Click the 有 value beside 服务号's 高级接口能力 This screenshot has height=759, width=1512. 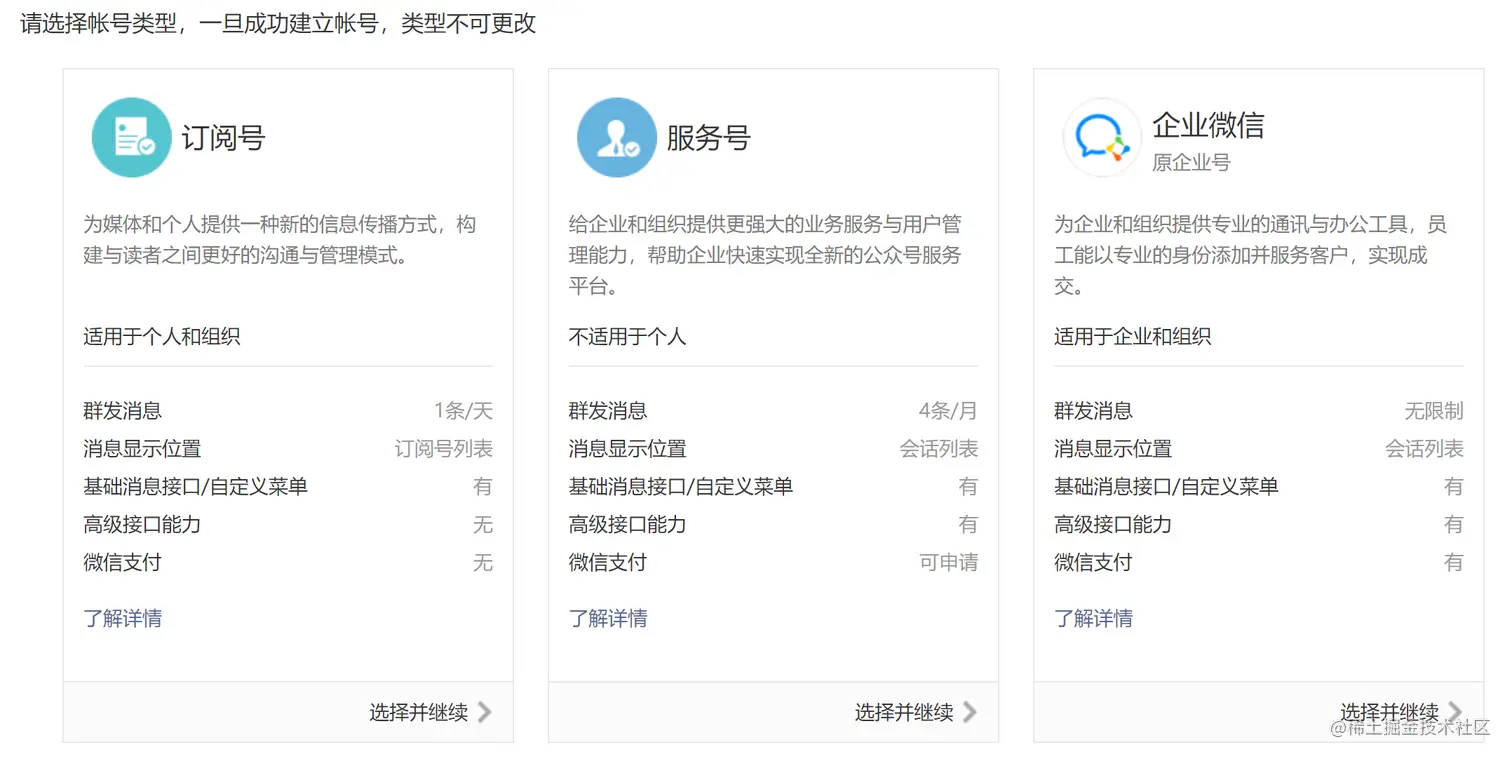(968, 525)
